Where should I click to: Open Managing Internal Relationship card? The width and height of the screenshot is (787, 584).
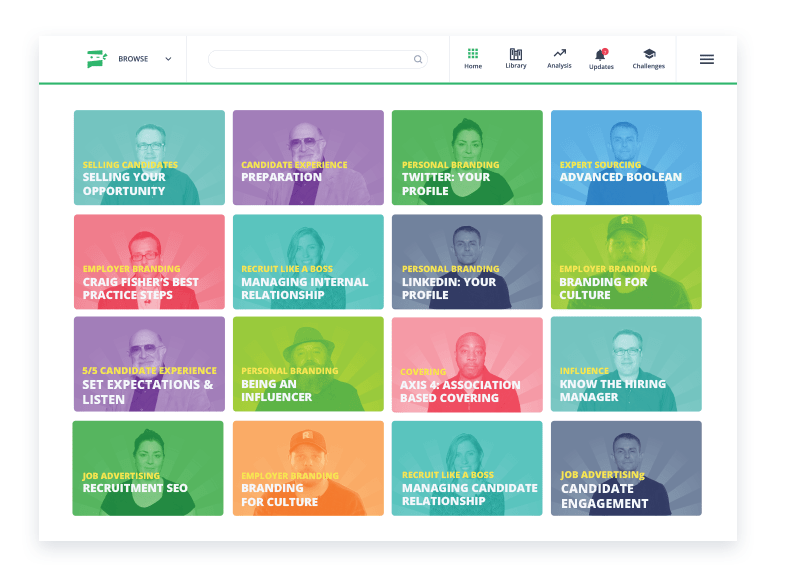pos(308,261)
